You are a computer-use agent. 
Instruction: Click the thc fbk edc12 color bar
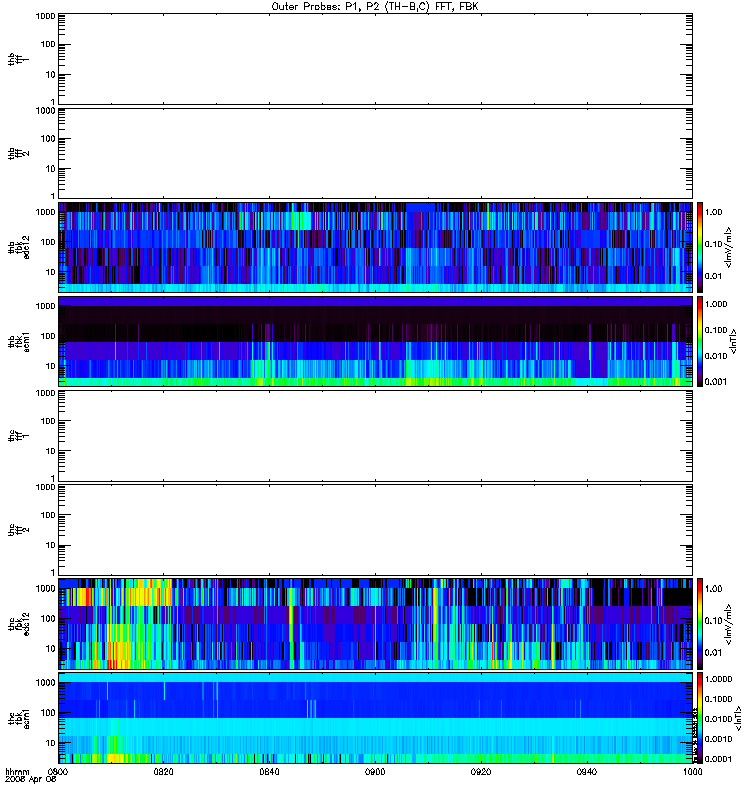pos(700,623)
